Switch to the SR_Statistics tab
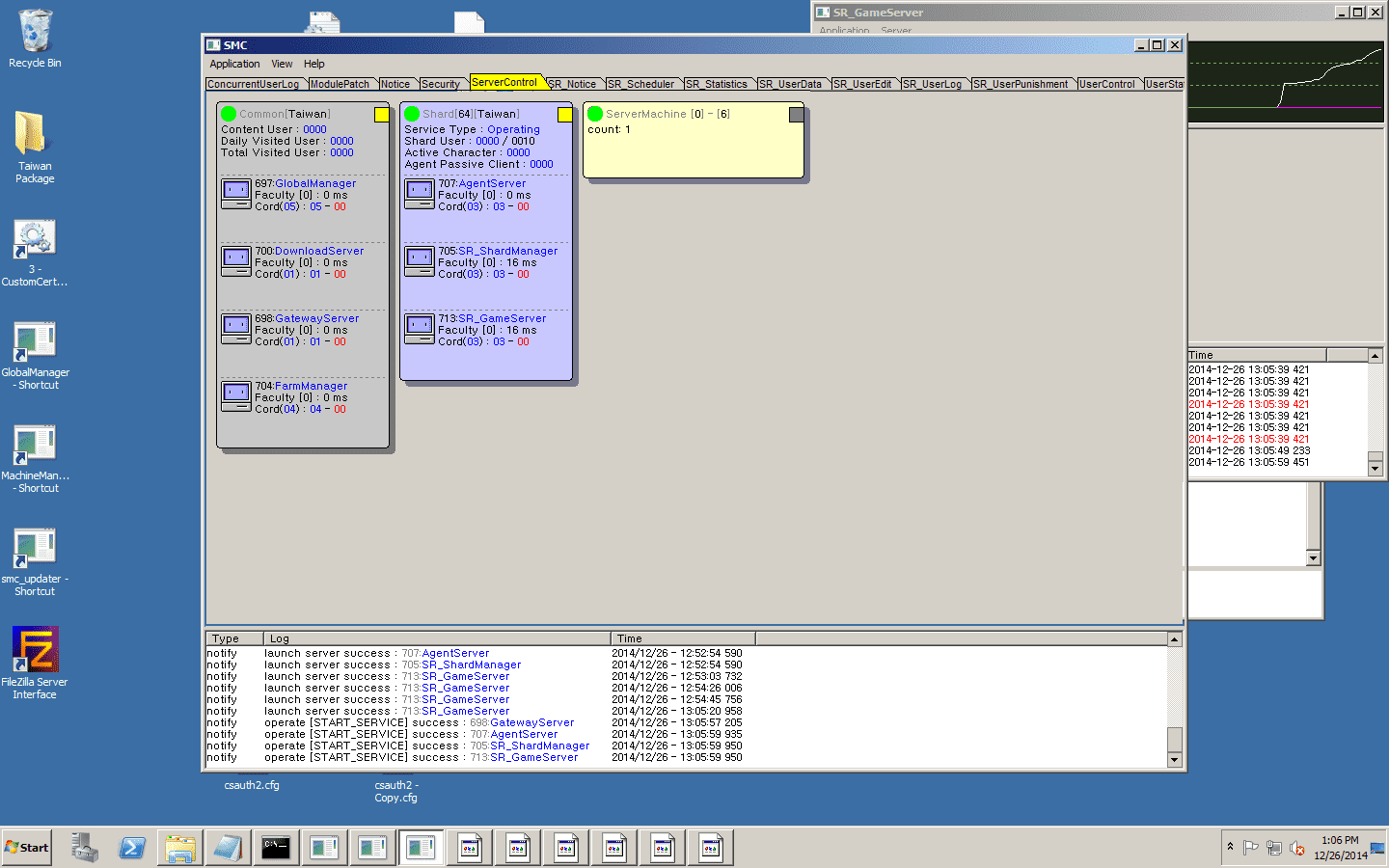 tap(717, 84)
